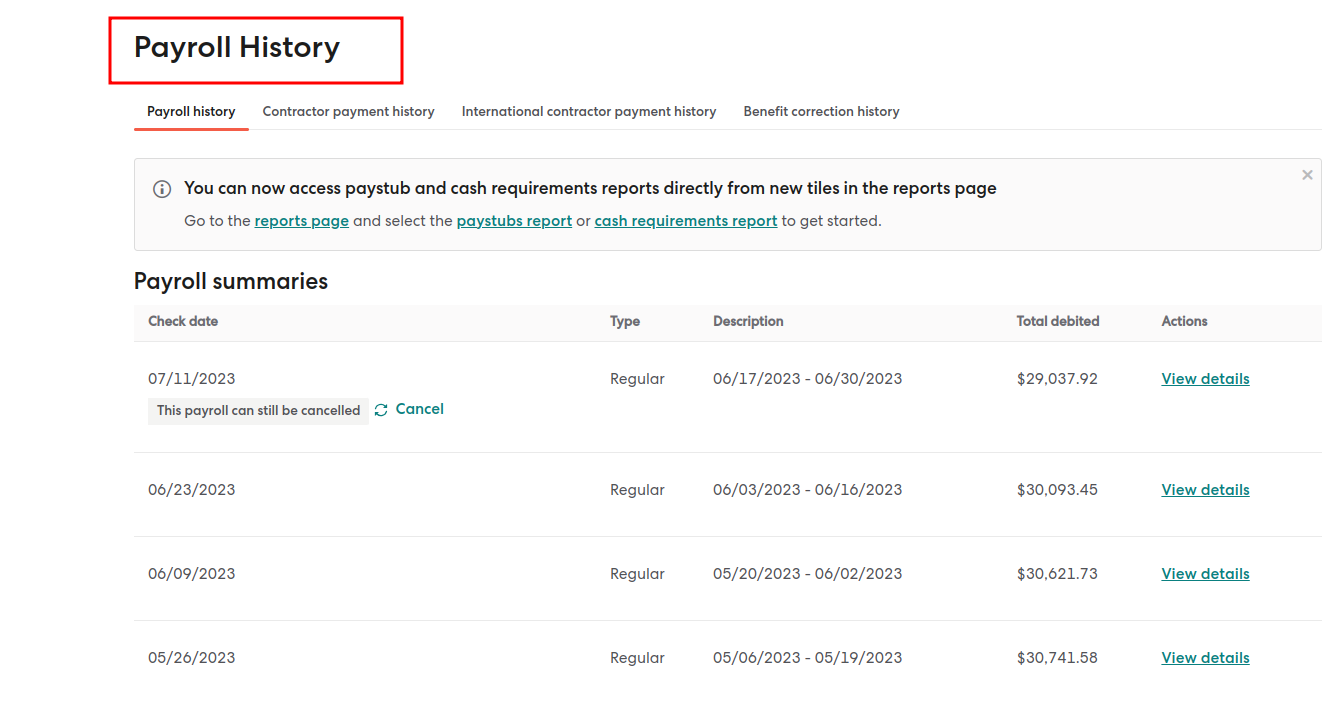Click Regular type in 06/23/2023 row

(637, 490)
